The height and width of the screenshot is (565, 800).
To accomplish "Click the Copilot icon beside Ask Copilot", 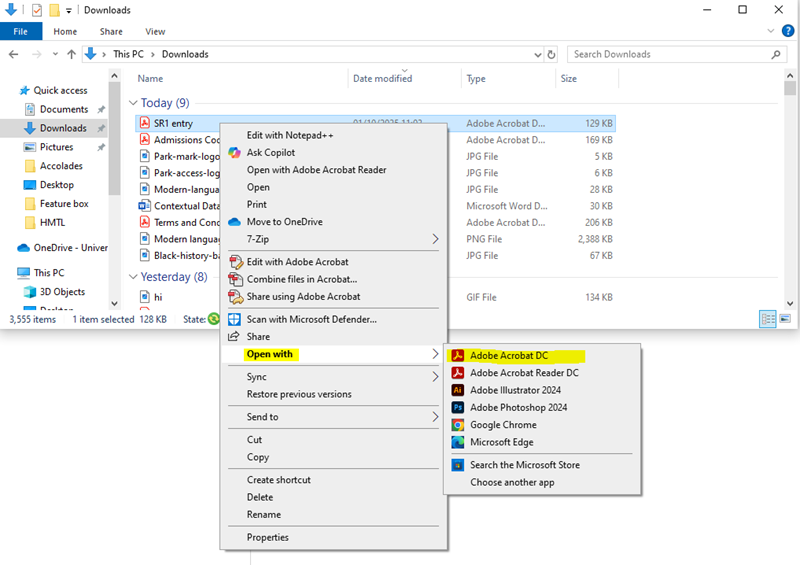I will [234, 153].
